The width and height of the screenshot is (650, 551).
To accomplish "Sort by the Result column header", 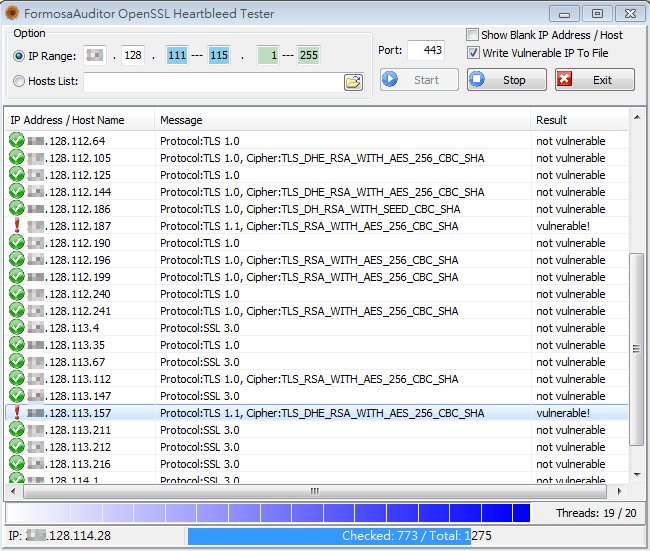I will [x=579, y=120].
